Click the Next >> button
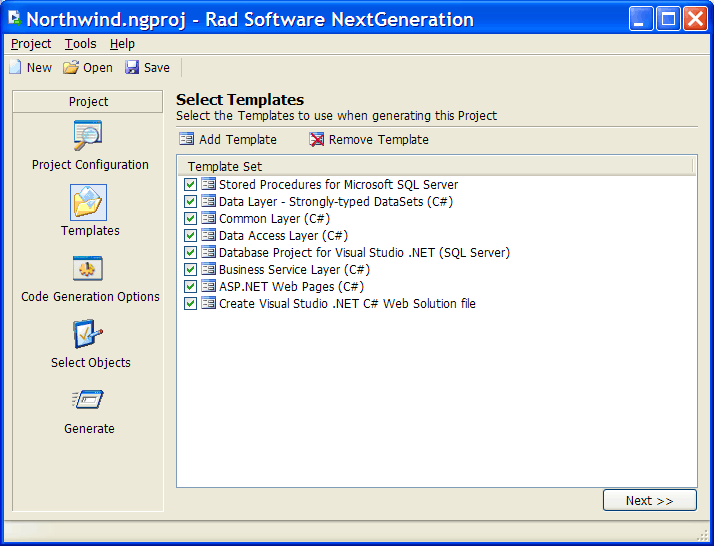Screen dimensions: 714x546 650,500
